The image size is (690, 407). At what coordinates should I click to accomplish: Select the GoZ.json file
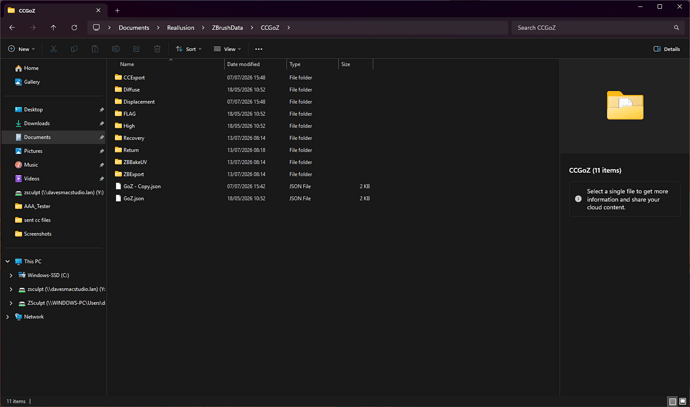point(133,198)
